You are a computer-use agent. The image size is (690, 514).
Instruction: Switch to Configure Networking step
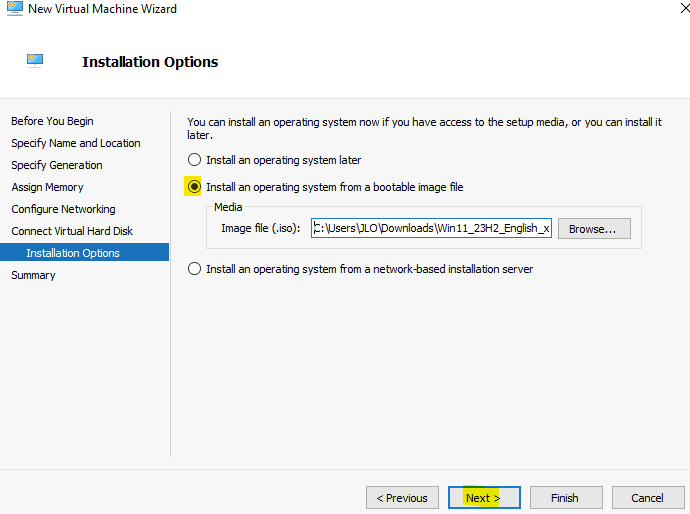(63, 209)
